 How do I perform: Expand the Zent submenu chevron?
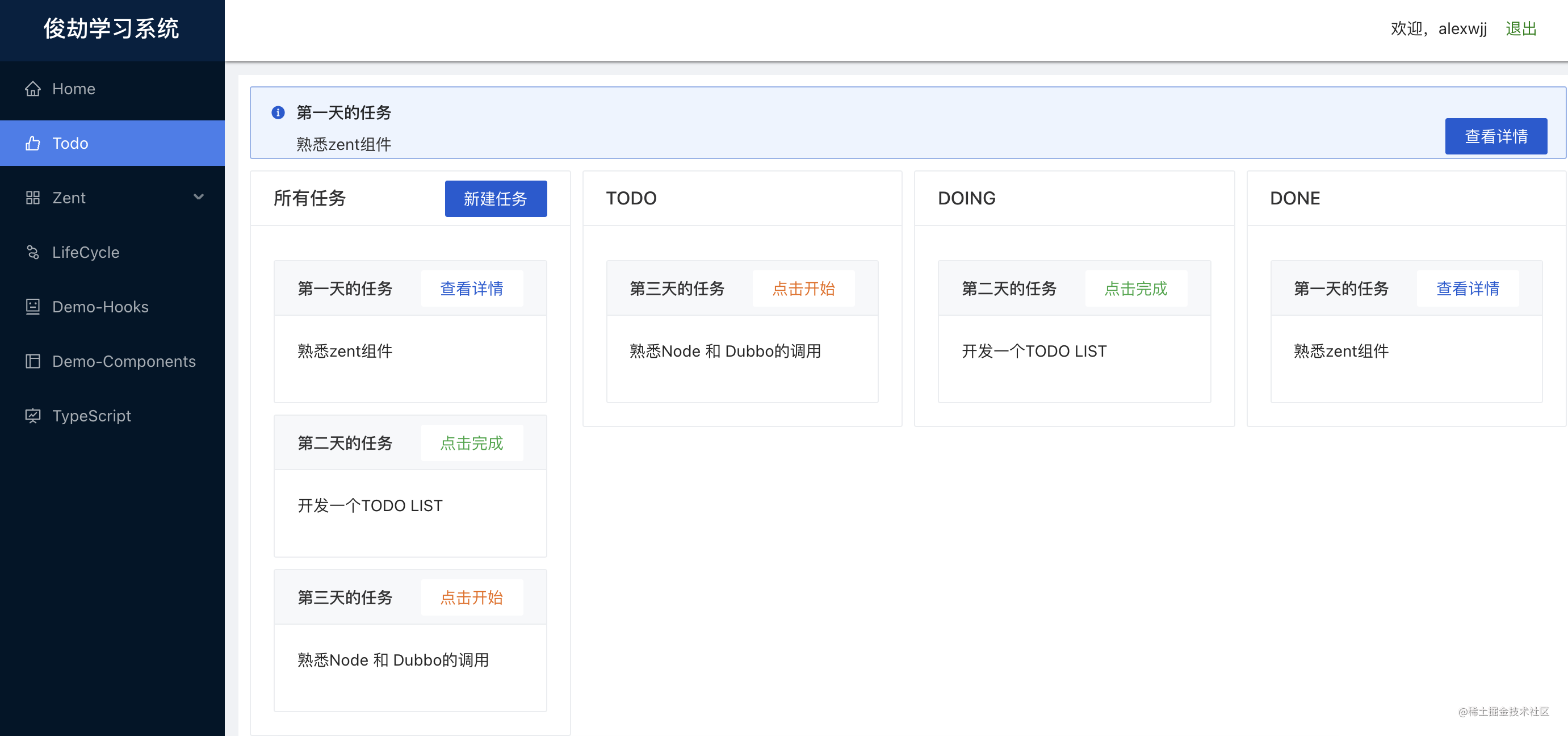[x=199, y=197]
